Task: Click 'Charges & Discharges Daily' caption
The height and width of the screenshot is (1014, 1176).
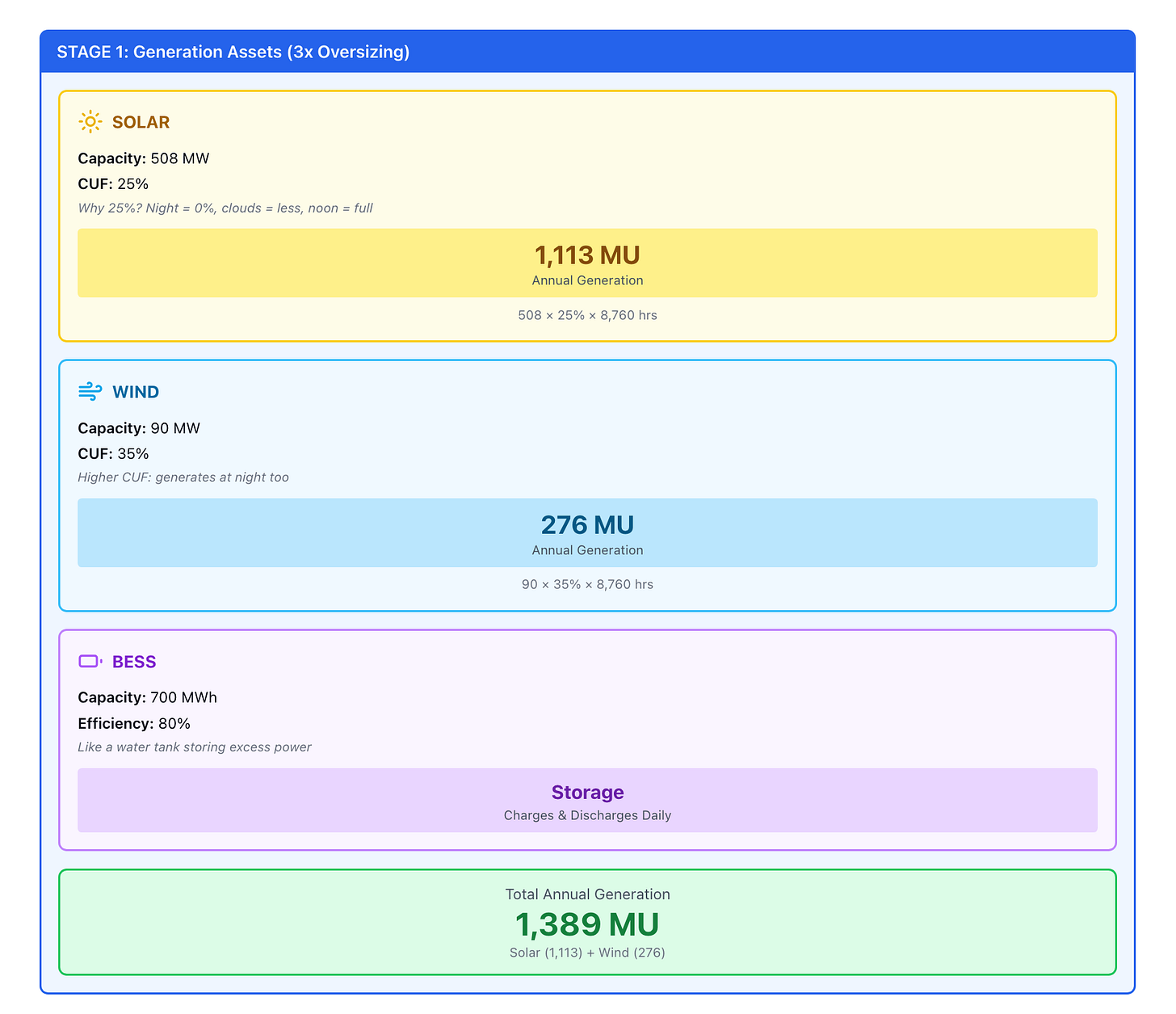Action: click(587, 815)
